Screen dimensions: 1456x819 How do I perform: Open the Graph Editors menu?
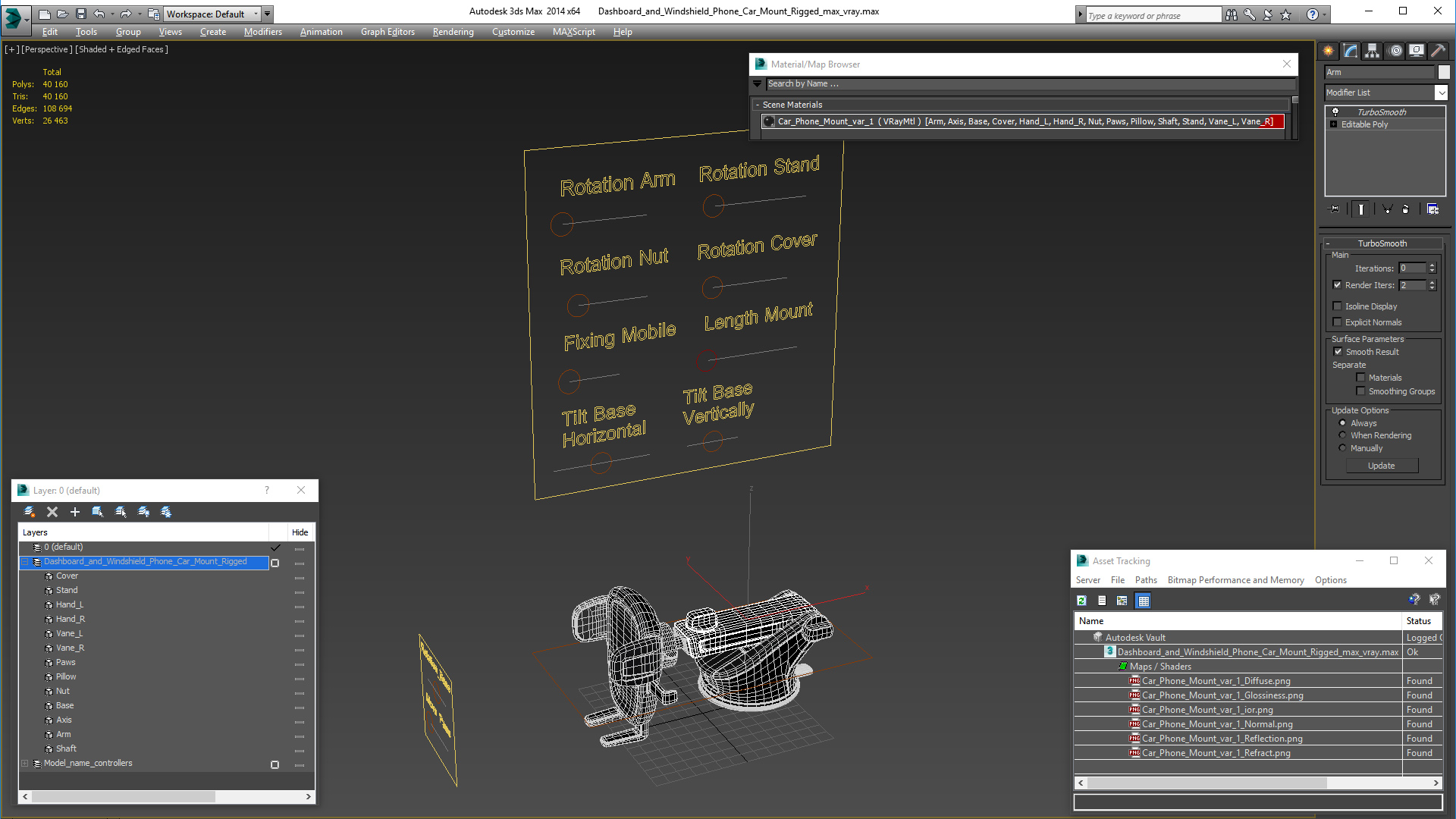pos(388,32)
